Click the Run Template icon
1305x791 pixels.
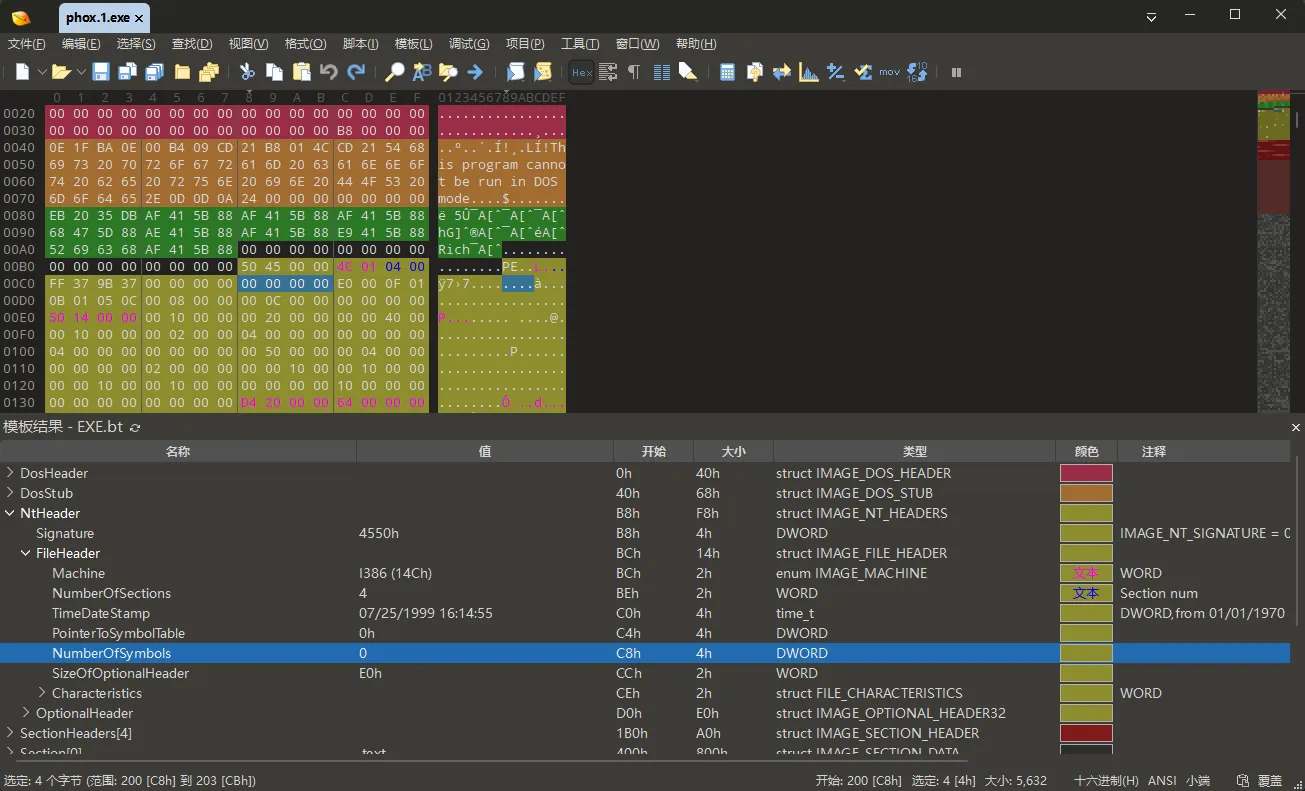pos(543,72)
